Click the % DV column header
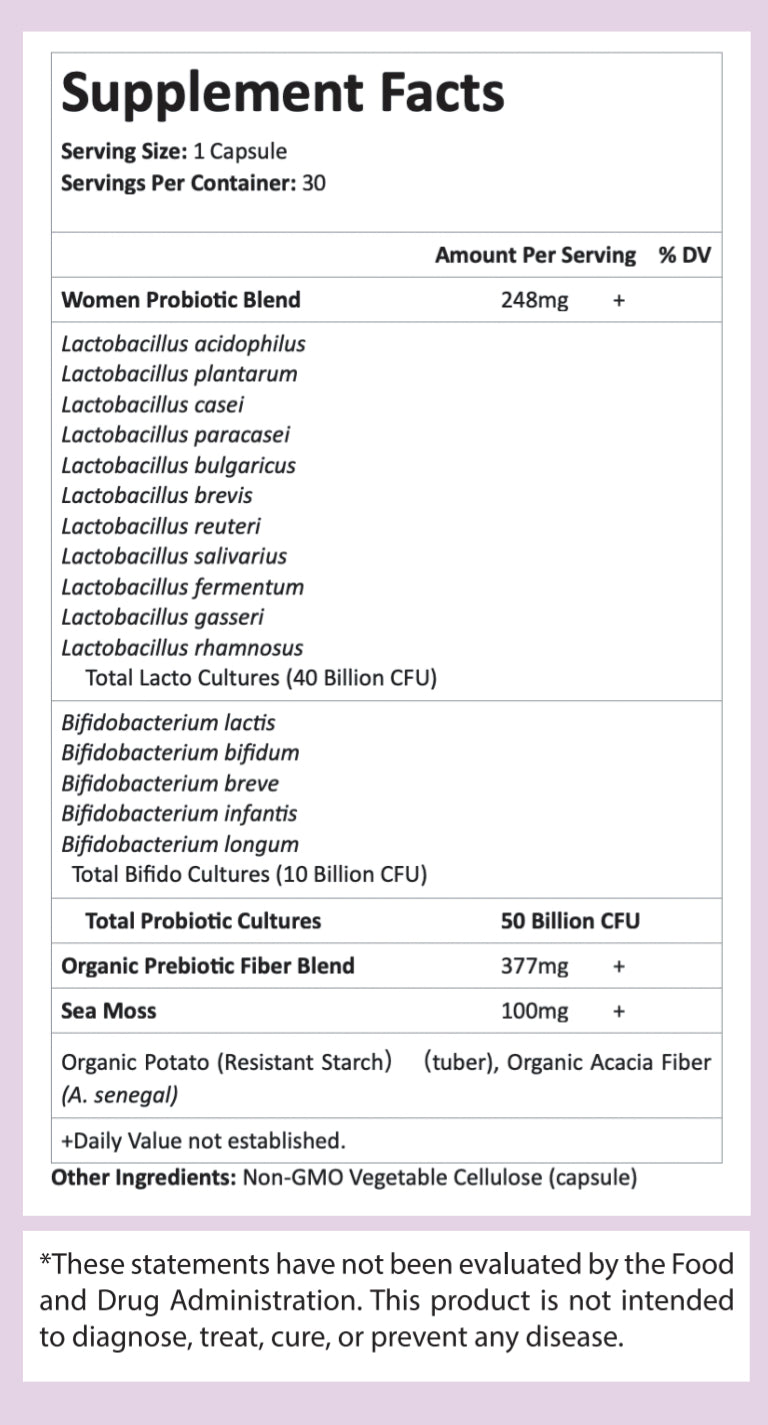 pyautogui.click(x=684, y=255)
